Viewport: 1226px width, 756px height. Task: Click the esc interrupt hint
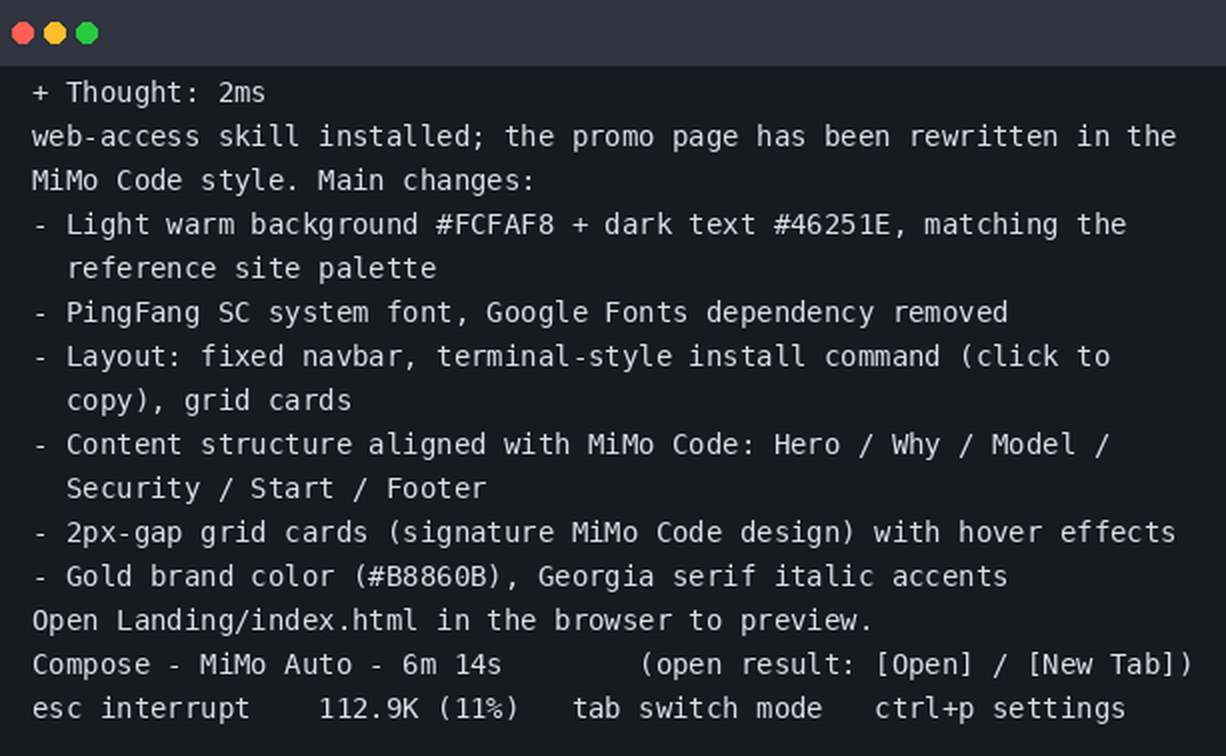click(x=141, y=709)
